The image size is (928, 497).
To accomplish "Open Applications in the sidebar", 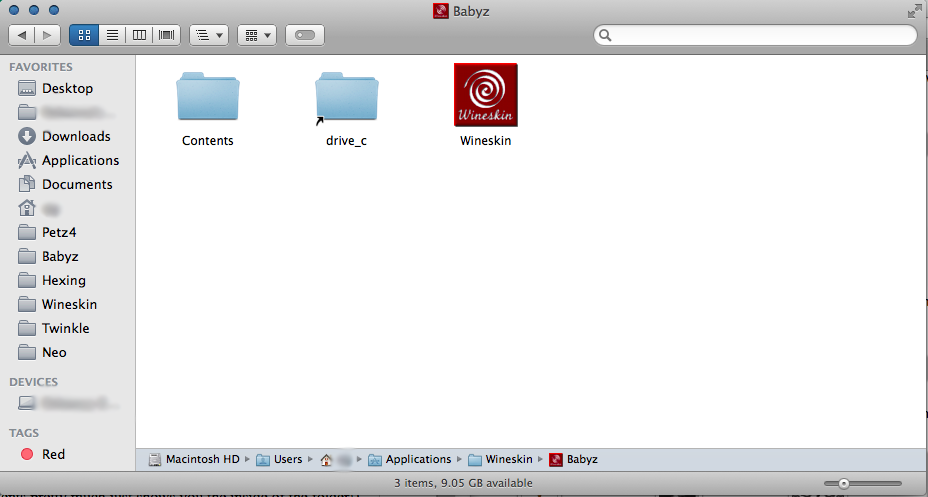I will pos(80,160).
